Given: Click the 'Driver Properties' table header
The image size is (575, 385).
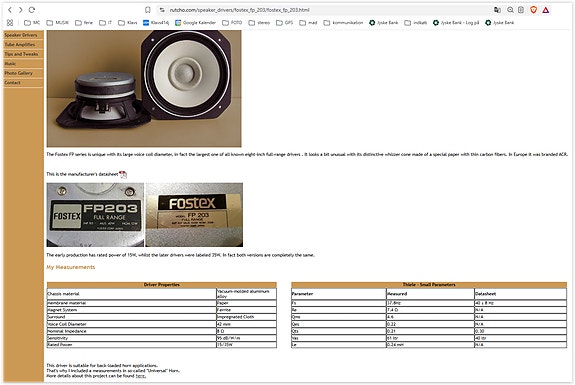Looking at the screenshot, I should [x=162, y=285].
